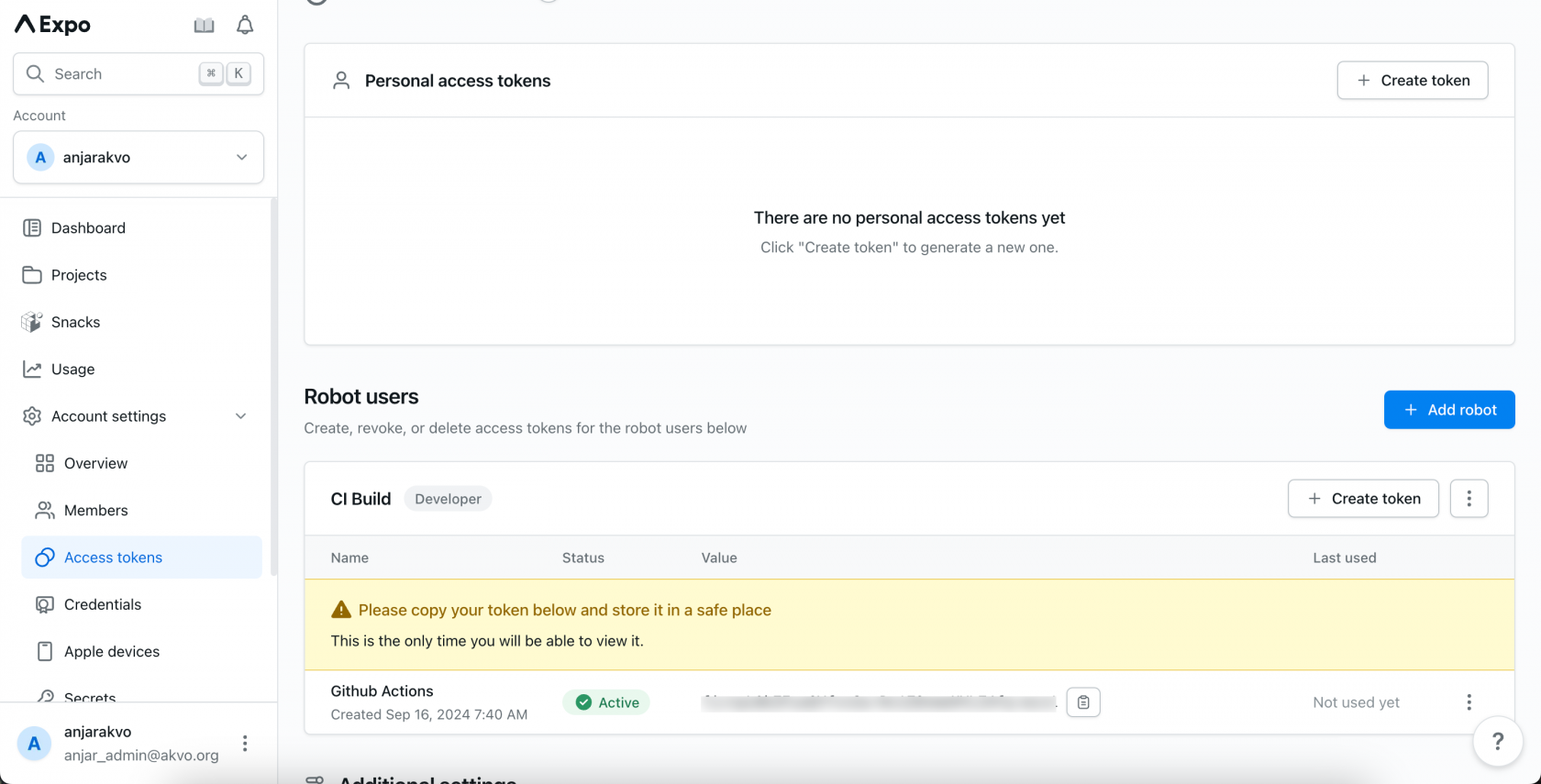
Task: Select Members under Account settings
Action: 95,511
